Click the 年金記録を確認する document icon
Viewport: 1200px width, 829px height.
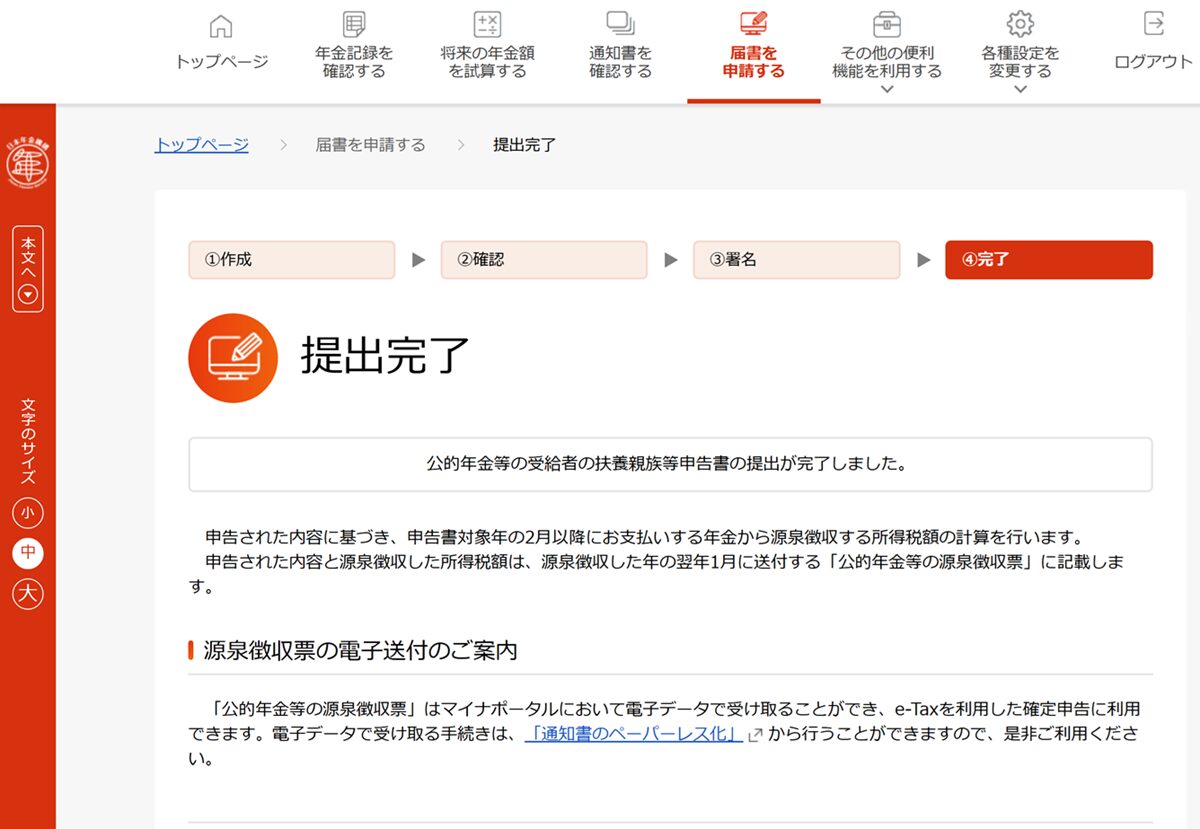pos(354,25)
